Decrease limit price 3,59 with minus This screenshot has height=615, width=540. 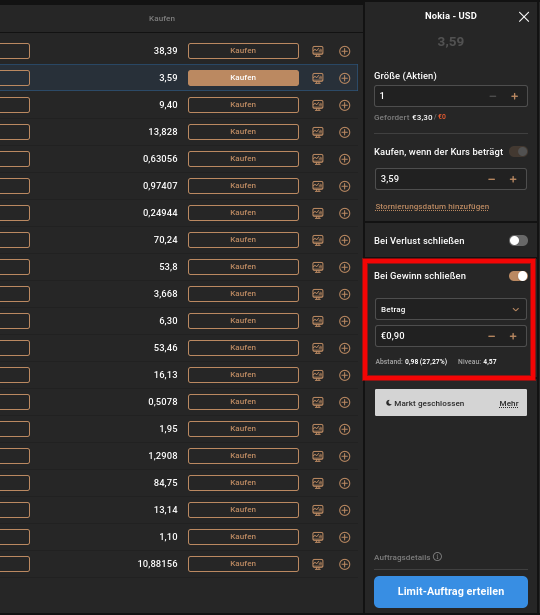click(491, 179)
